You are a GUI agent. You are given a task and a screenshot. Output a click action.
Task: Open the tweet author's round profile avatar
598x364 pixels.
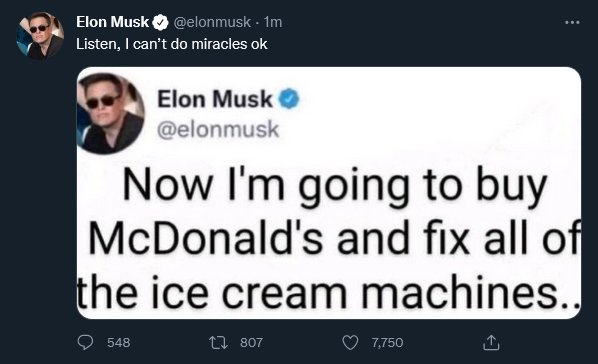click(40, 36)
